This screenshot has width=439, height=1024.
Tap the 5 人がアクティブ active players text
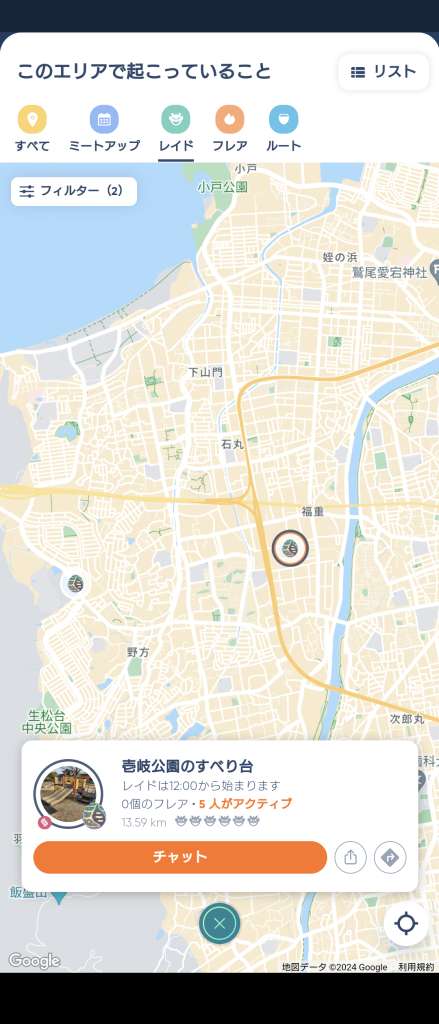(246, 804)
